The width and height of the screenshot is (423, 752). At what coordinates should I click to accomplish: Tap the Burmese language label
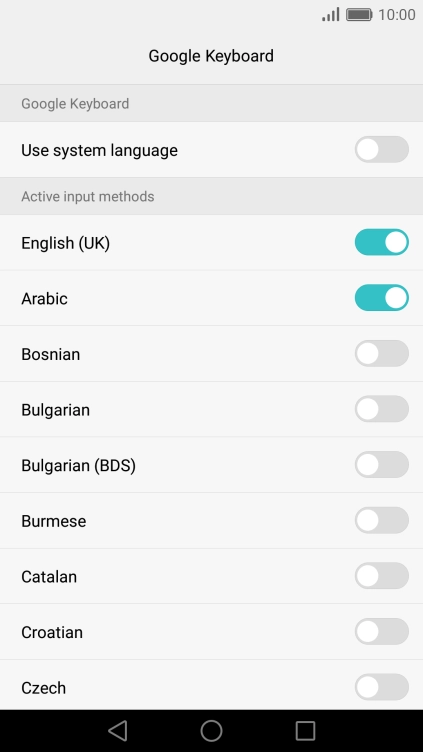coord(54,521)
